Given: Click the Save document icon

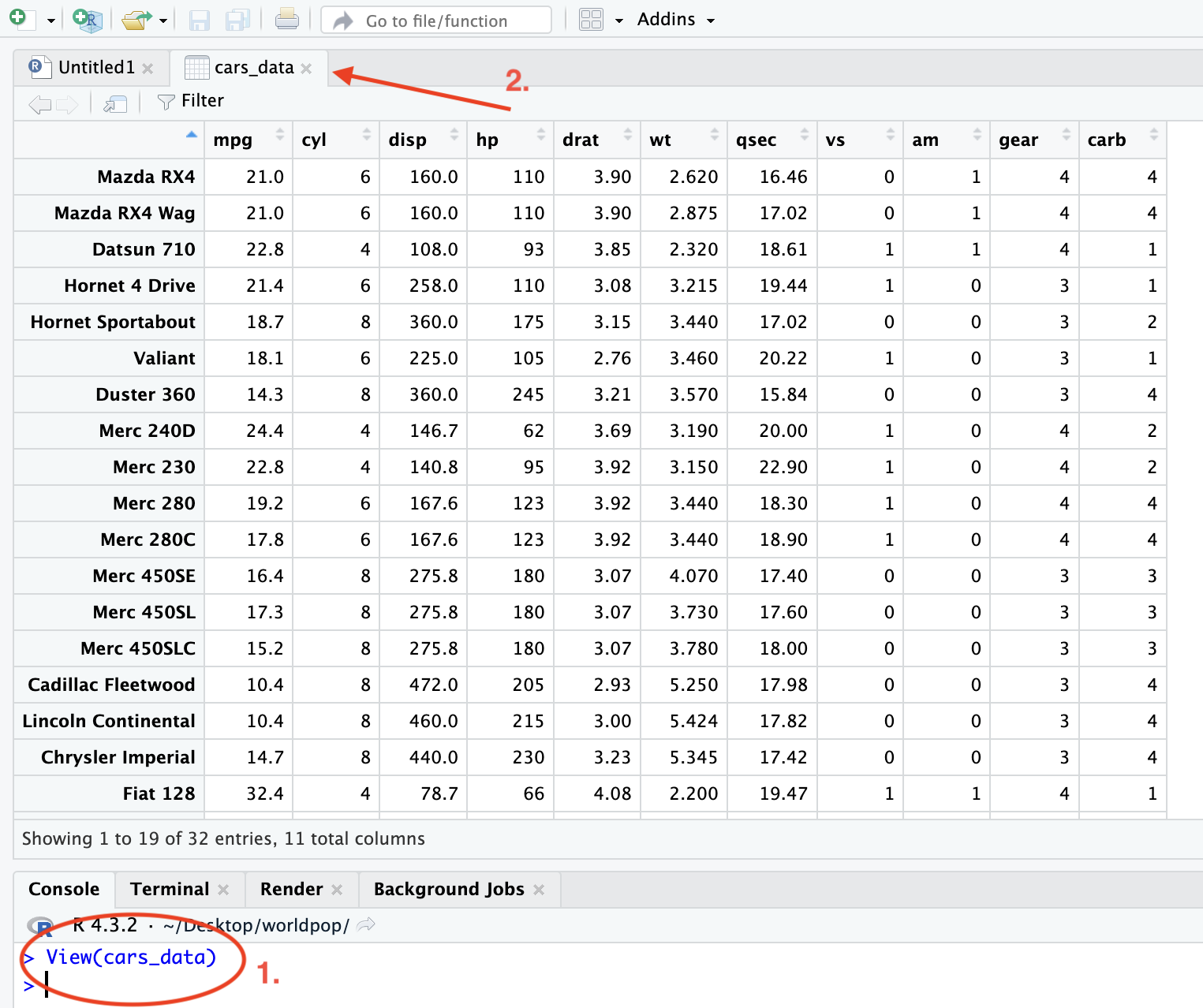Looking at the screenshot, I should (200, 20).
